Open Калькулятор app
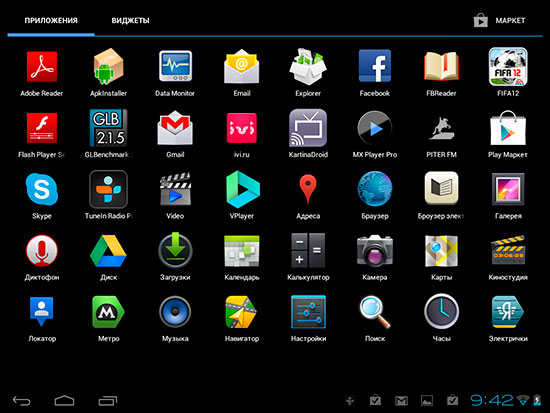Viewport: 550px width, 413px height. point(308,251)
